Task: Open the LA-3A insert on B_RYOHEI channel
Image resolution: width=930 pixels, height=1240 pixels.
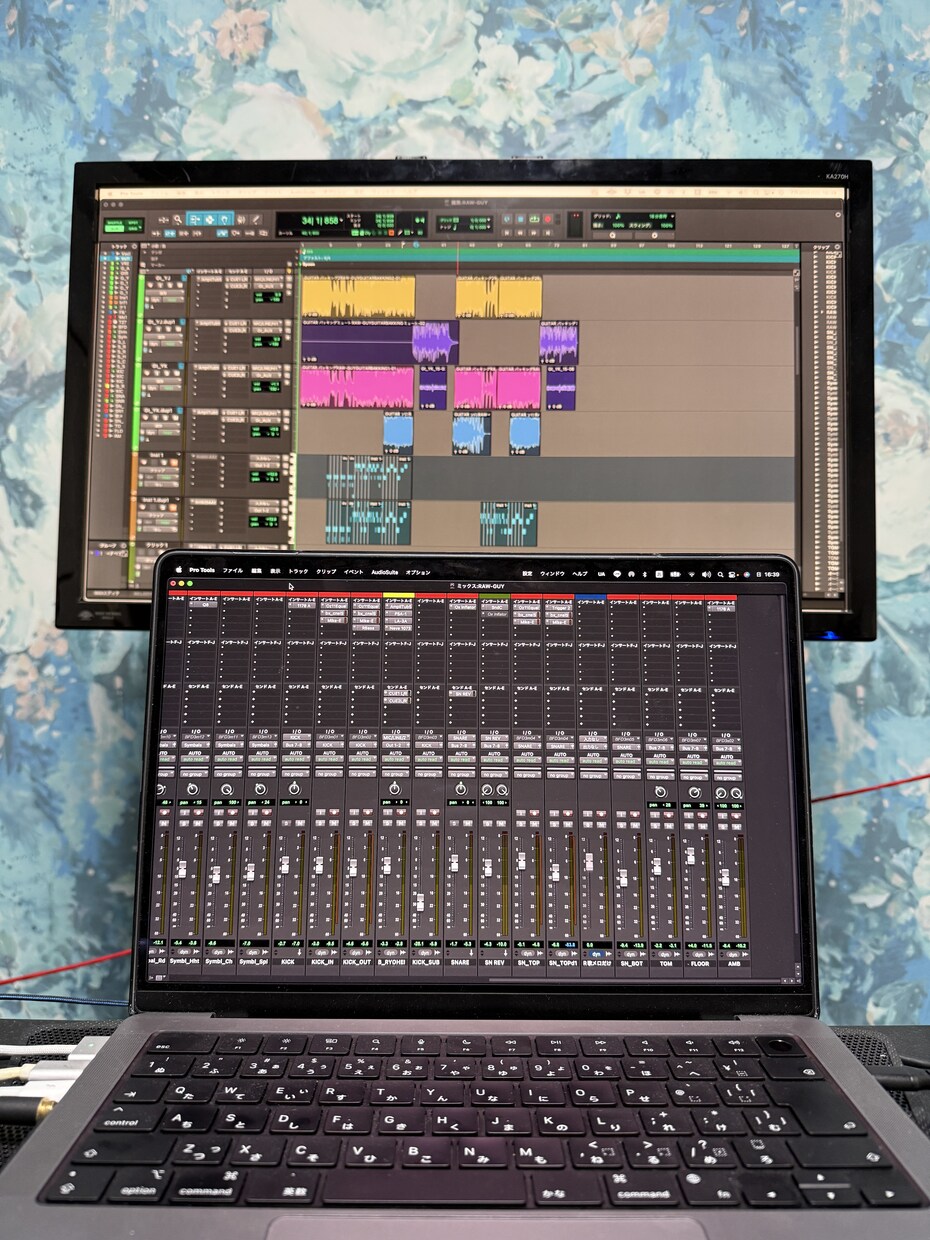Action: click(x=398, y=621)
